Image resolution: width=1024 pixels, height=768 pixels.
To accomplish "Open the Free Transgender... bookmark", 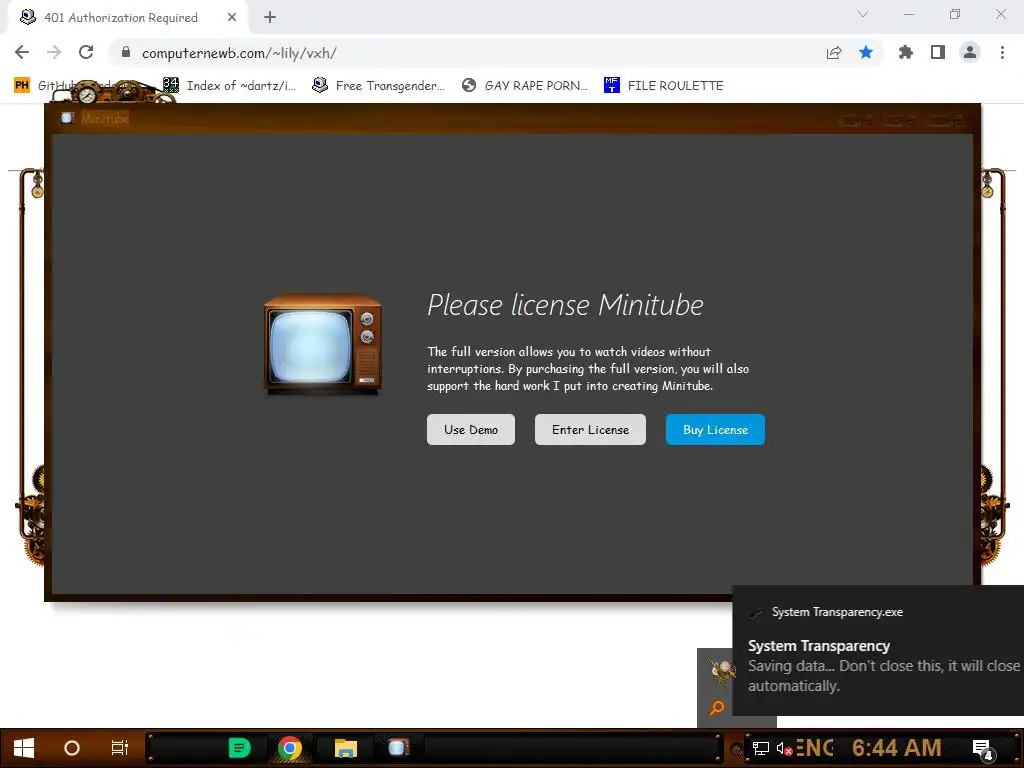I will [378, 86].
